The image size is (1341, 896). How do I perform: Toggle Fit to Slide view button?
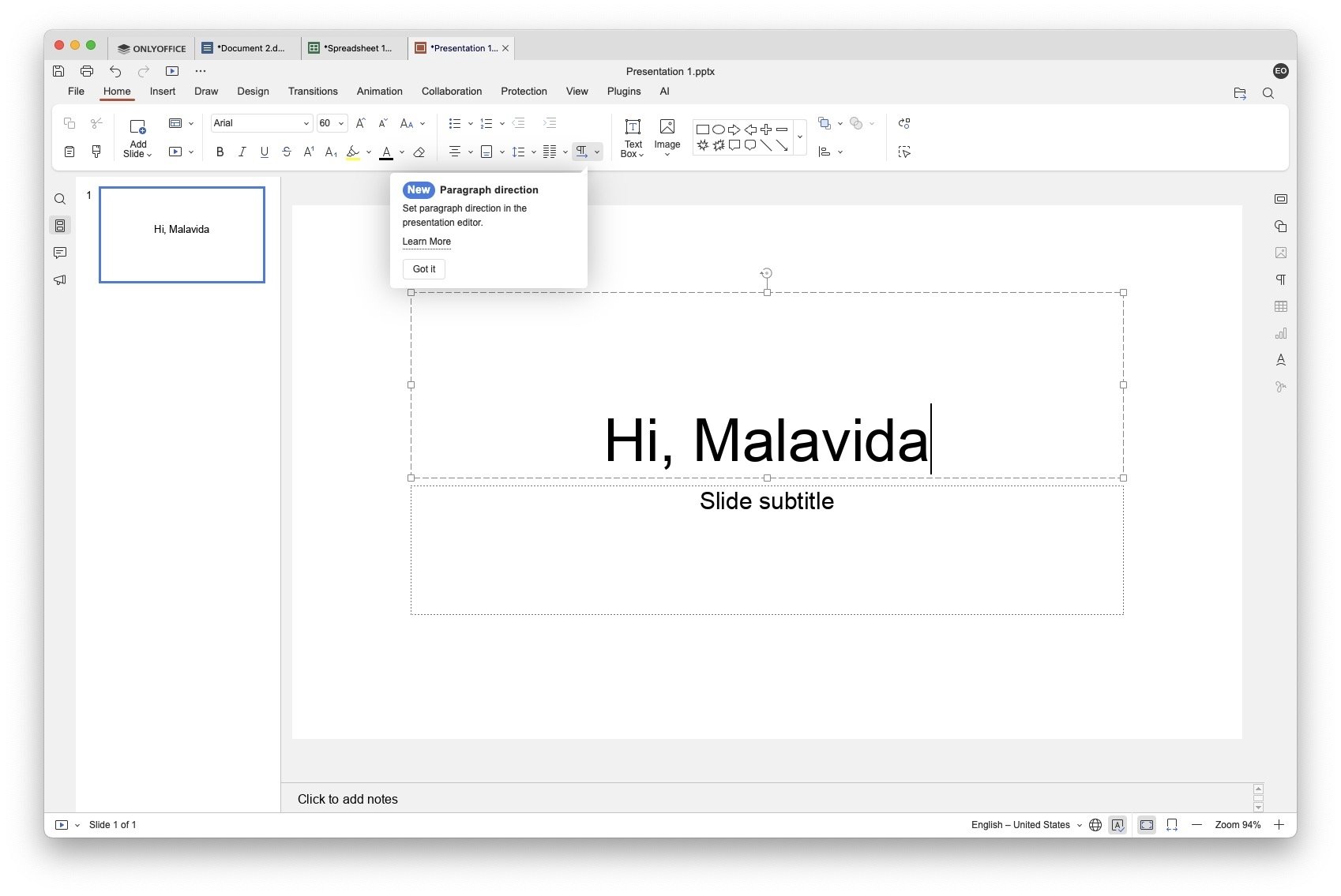click(1147, 825)
